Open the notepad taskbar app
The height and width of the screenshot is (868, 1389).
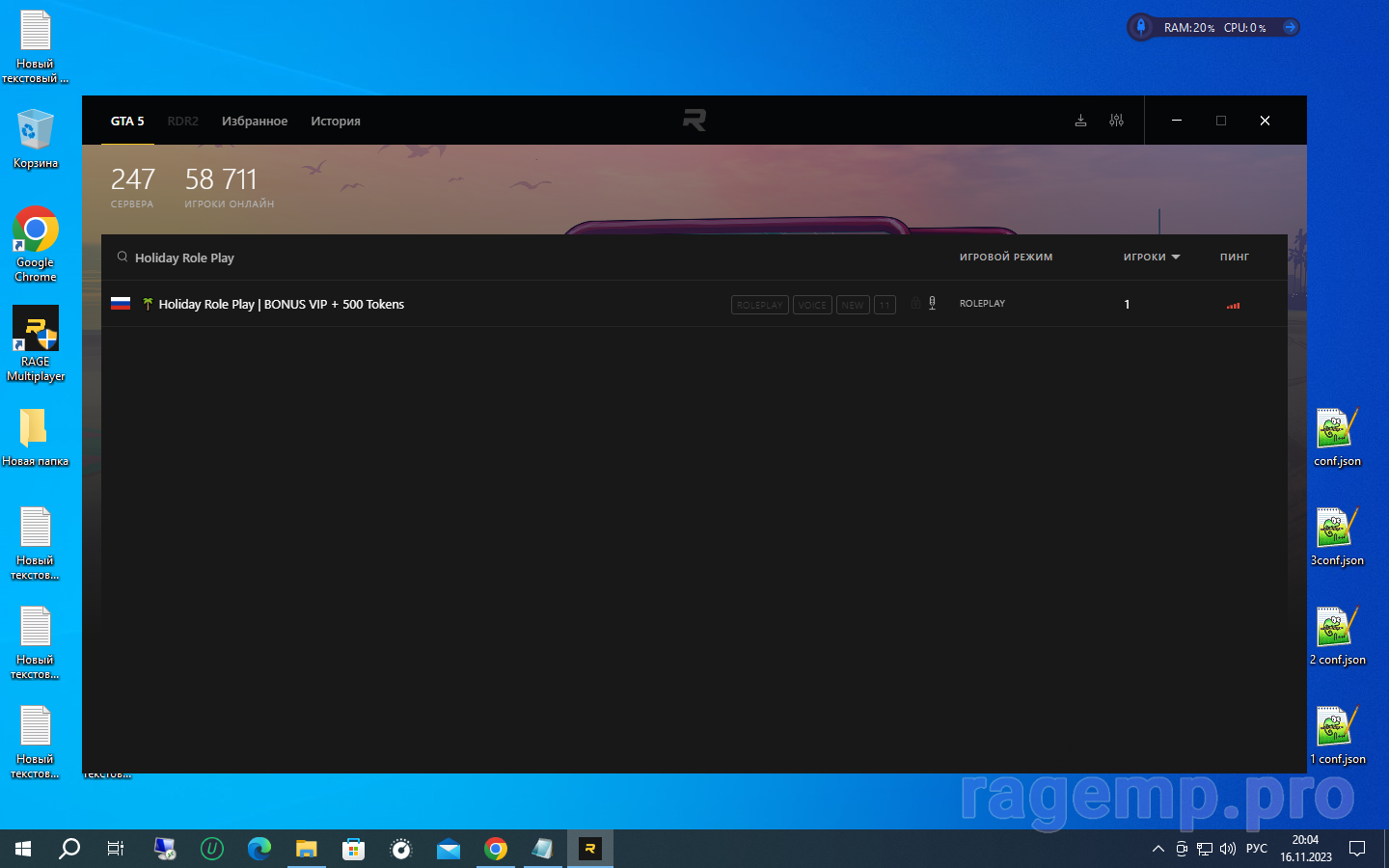pos(543,849)
